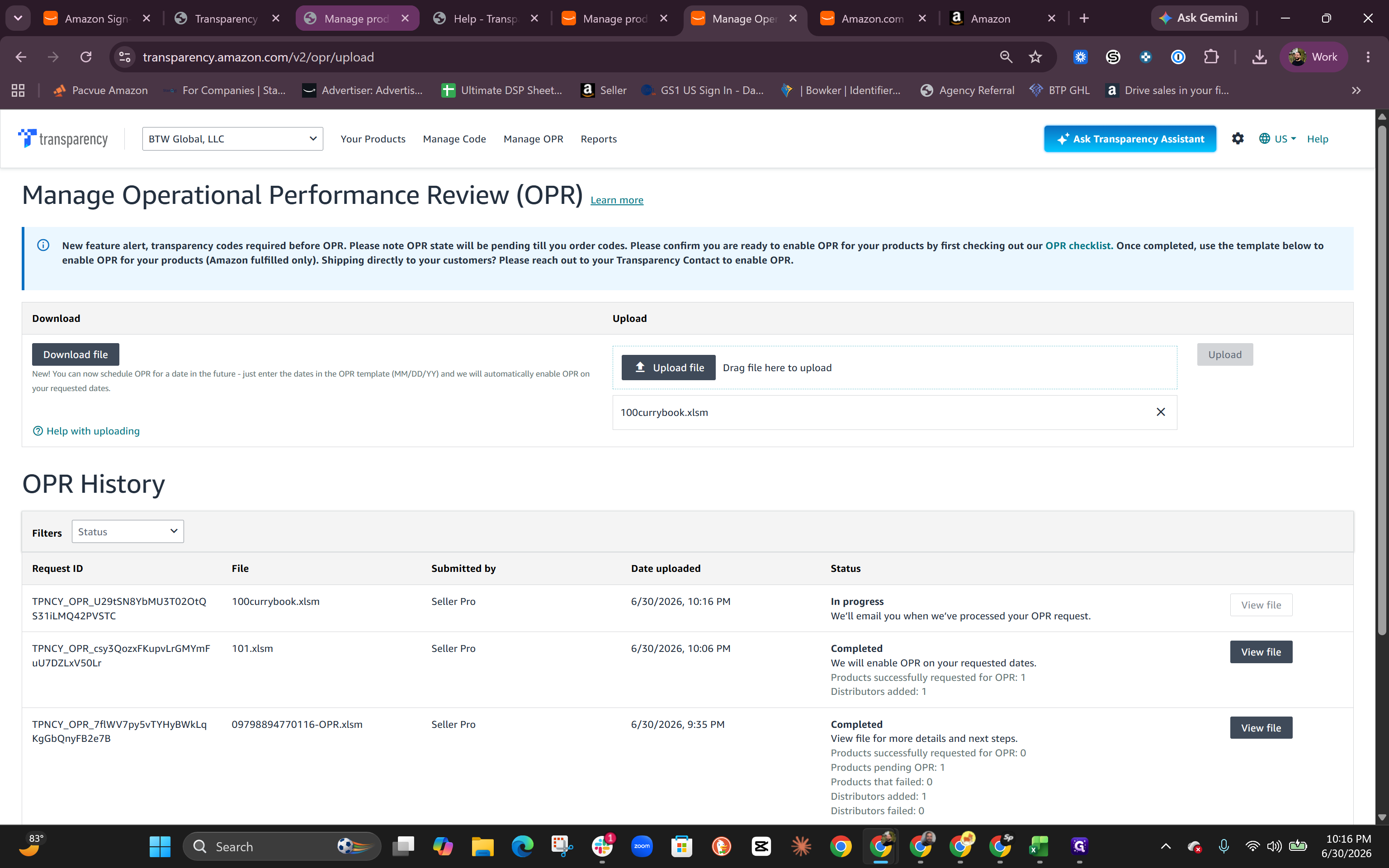This screenshot has height=868, width=1389.
Task: Click the Drag file here upload zone
Action: [x=894, y=368]
